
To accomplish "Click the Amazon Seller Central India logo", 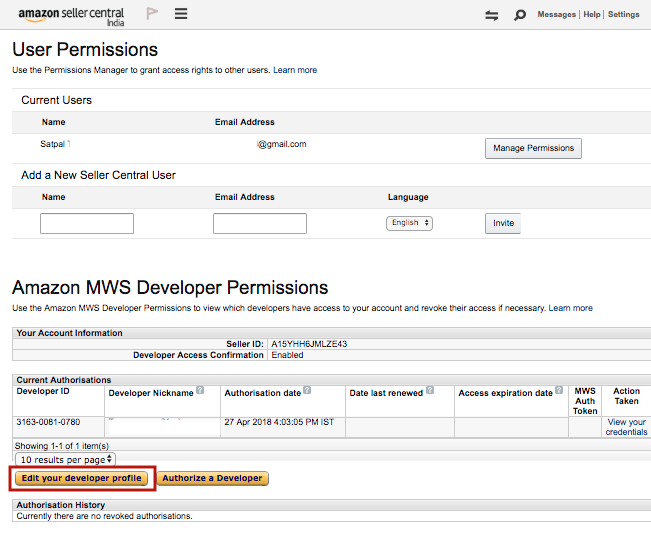I will pyautogui.click(x=71, y=17).
